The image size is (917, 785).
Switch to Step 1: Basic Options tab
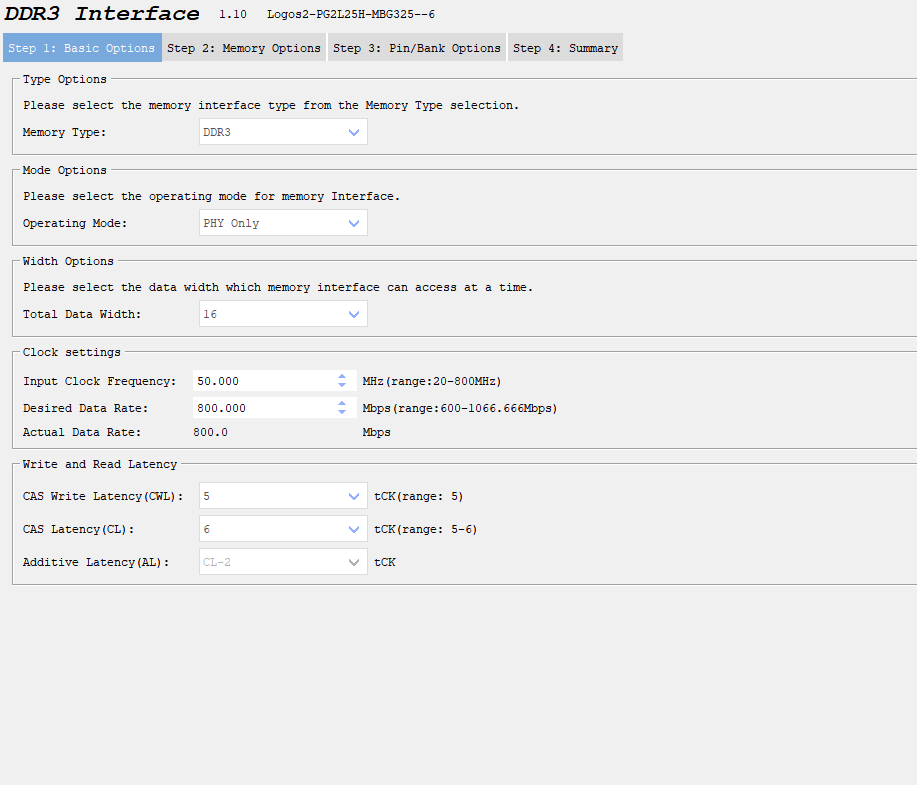tap(82, 48)
